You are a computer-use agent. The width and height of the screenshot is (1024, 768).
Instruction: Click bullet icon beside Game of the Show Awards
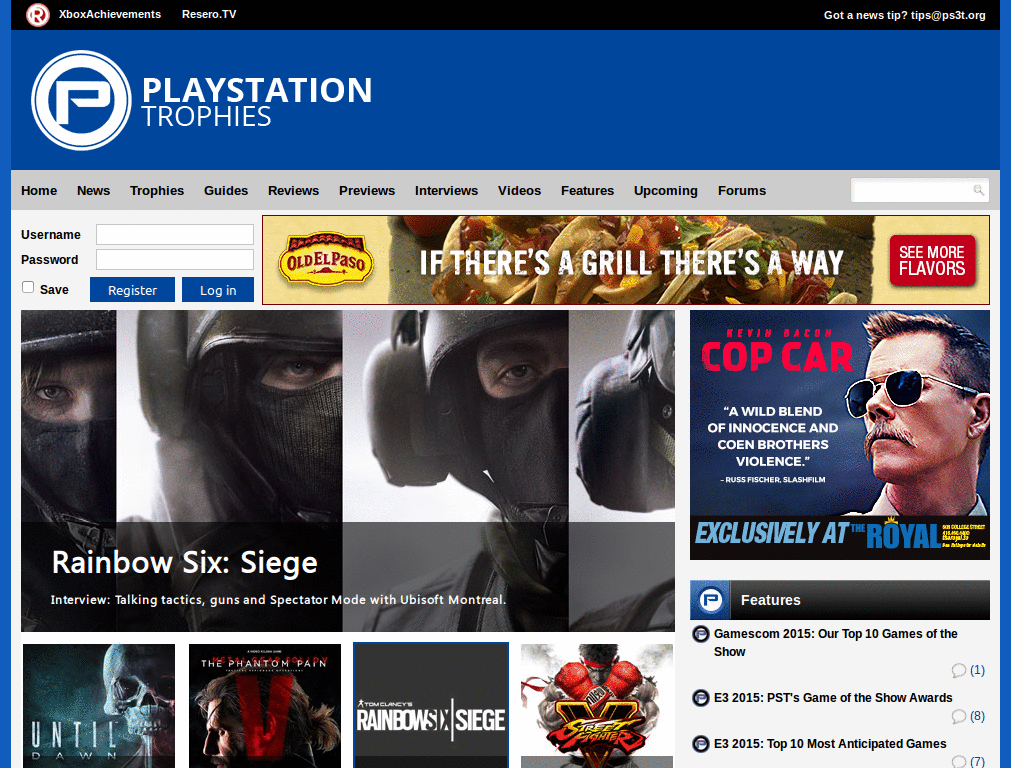(x=701, y=698)
